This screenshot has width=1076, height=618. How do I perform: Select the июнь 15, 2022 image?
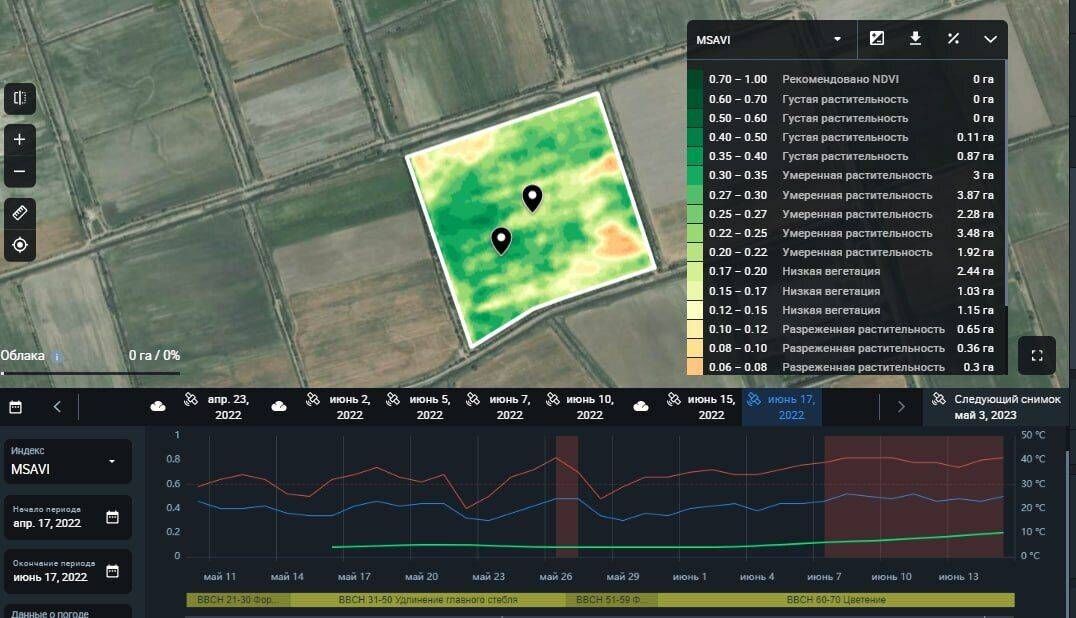click(702, 407)
